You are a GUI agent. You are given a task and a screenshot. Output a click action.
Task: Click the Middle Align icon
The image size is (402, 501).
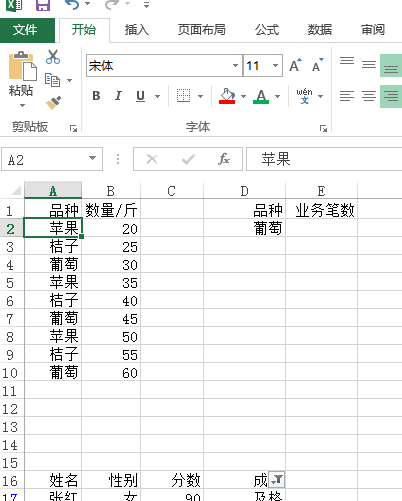(369, 64)
